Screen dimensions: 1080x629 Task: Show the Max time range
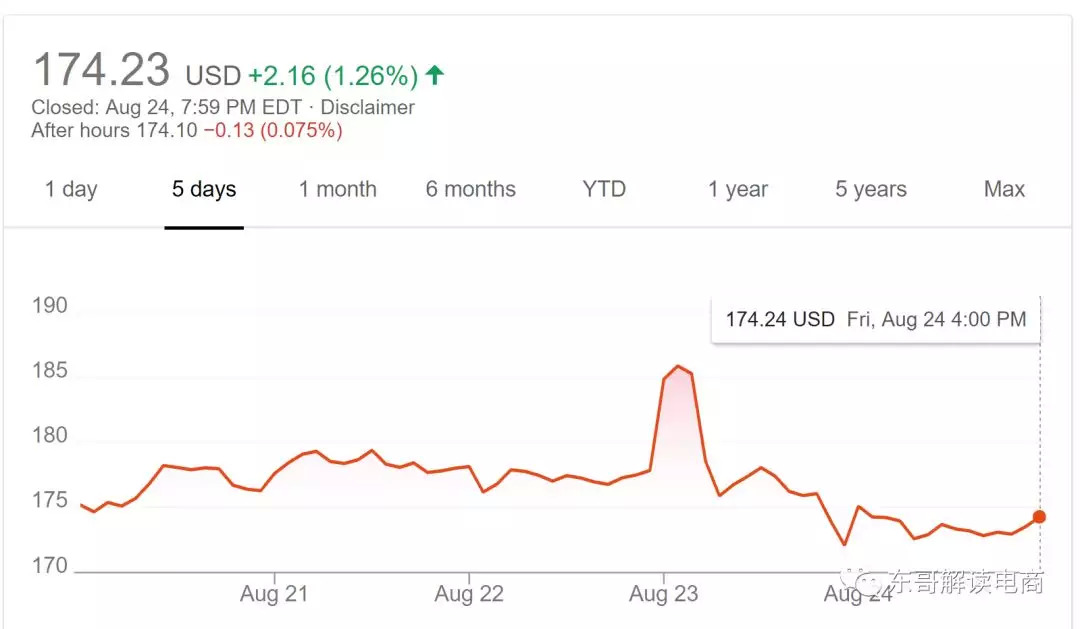click(x=1004, y=189)
